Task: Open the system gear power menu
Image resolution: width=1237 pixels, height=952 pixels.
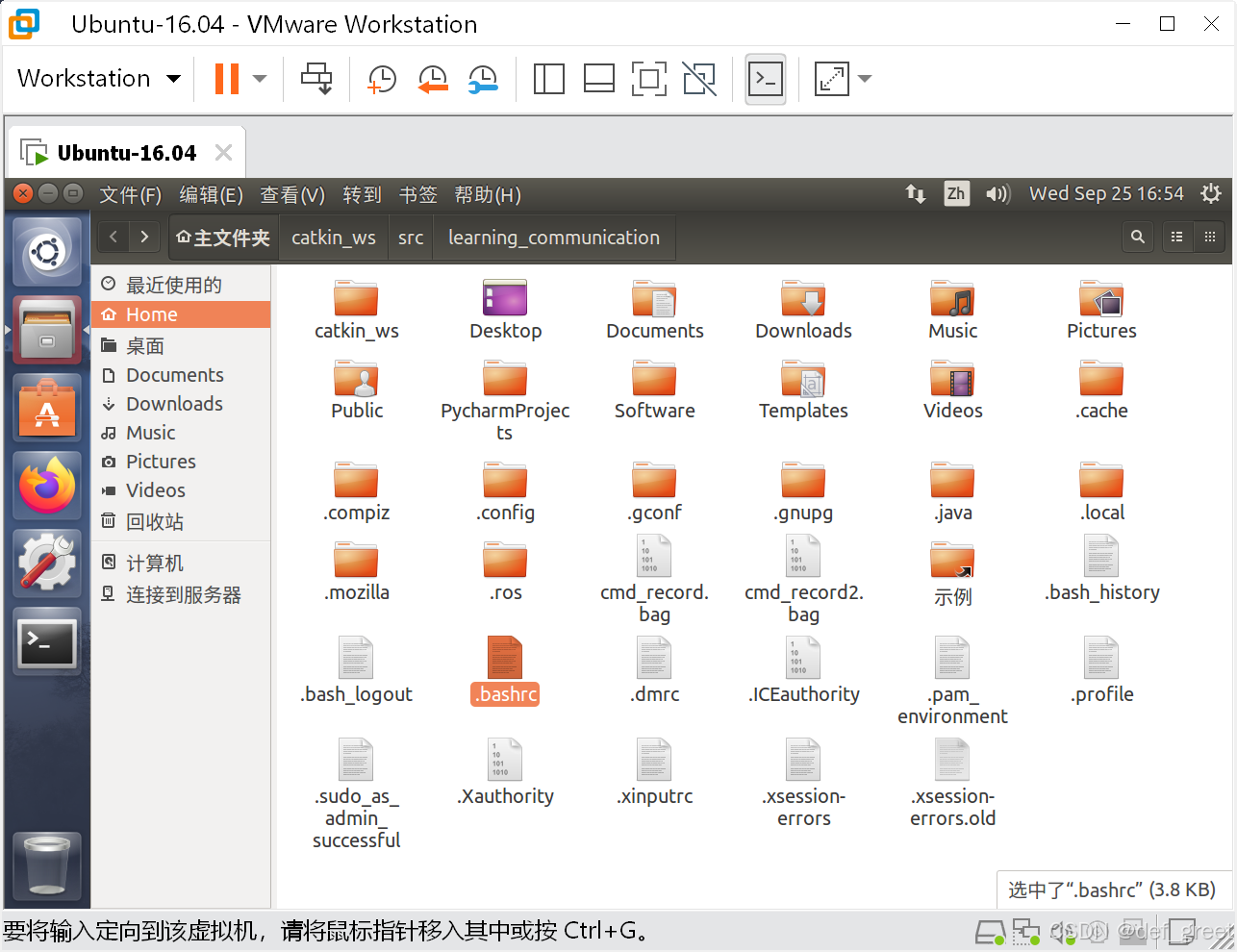Action: click(1211, 193)
